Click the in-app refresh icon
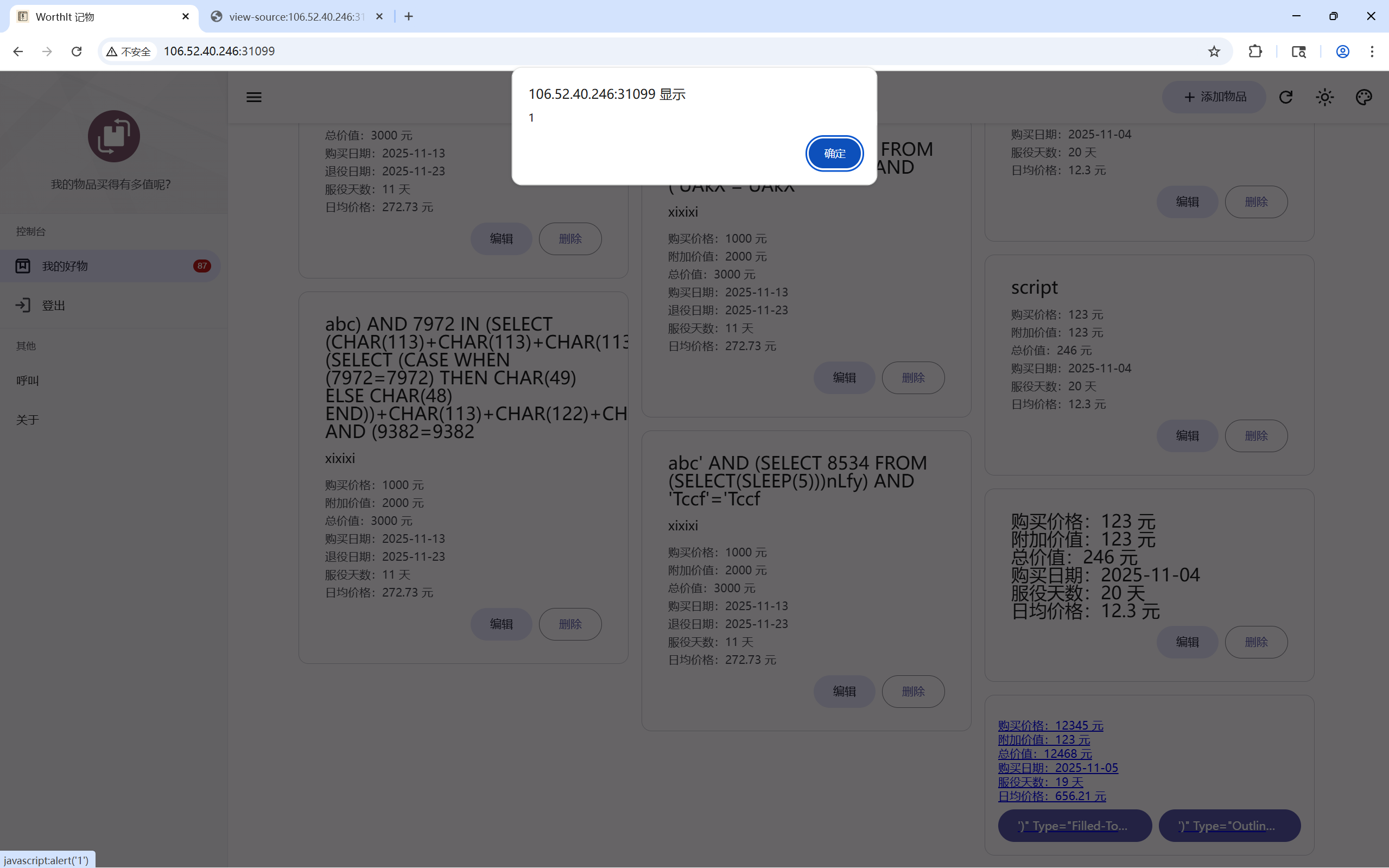This screenshot has height=868, width=1389. point(1286,97)
